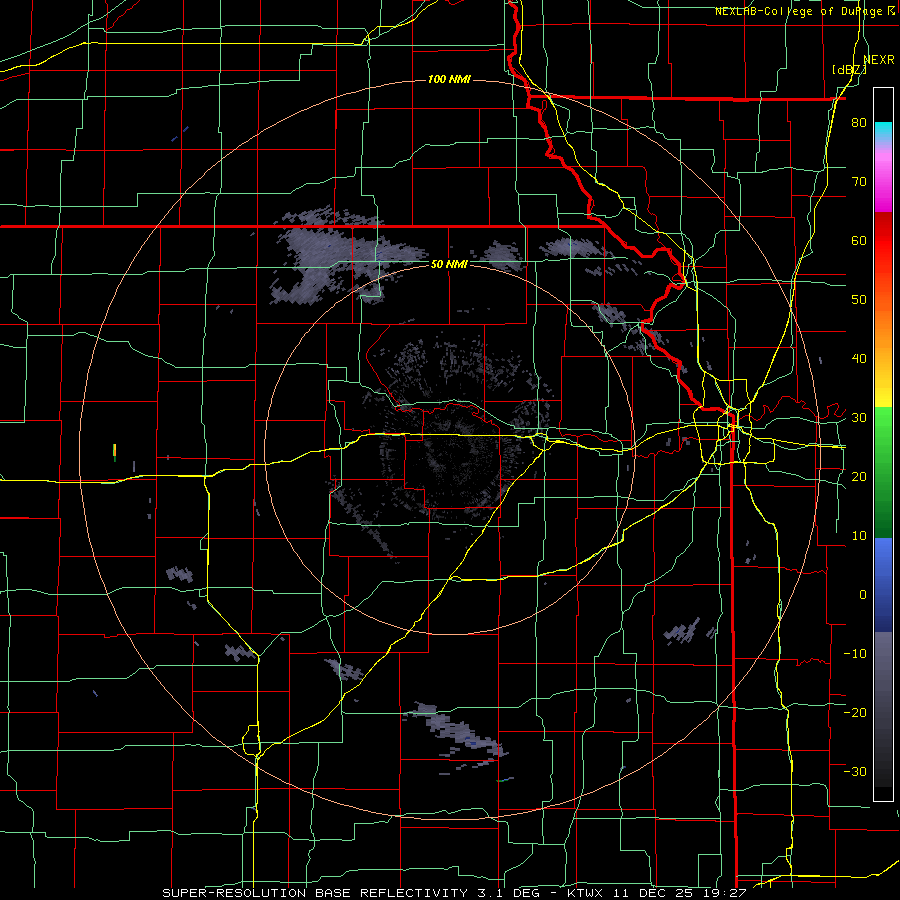The height and width of the screenshot is (900, 900).
Task: Click the 10 value on dBZ scale
Action: click(859, 536)
